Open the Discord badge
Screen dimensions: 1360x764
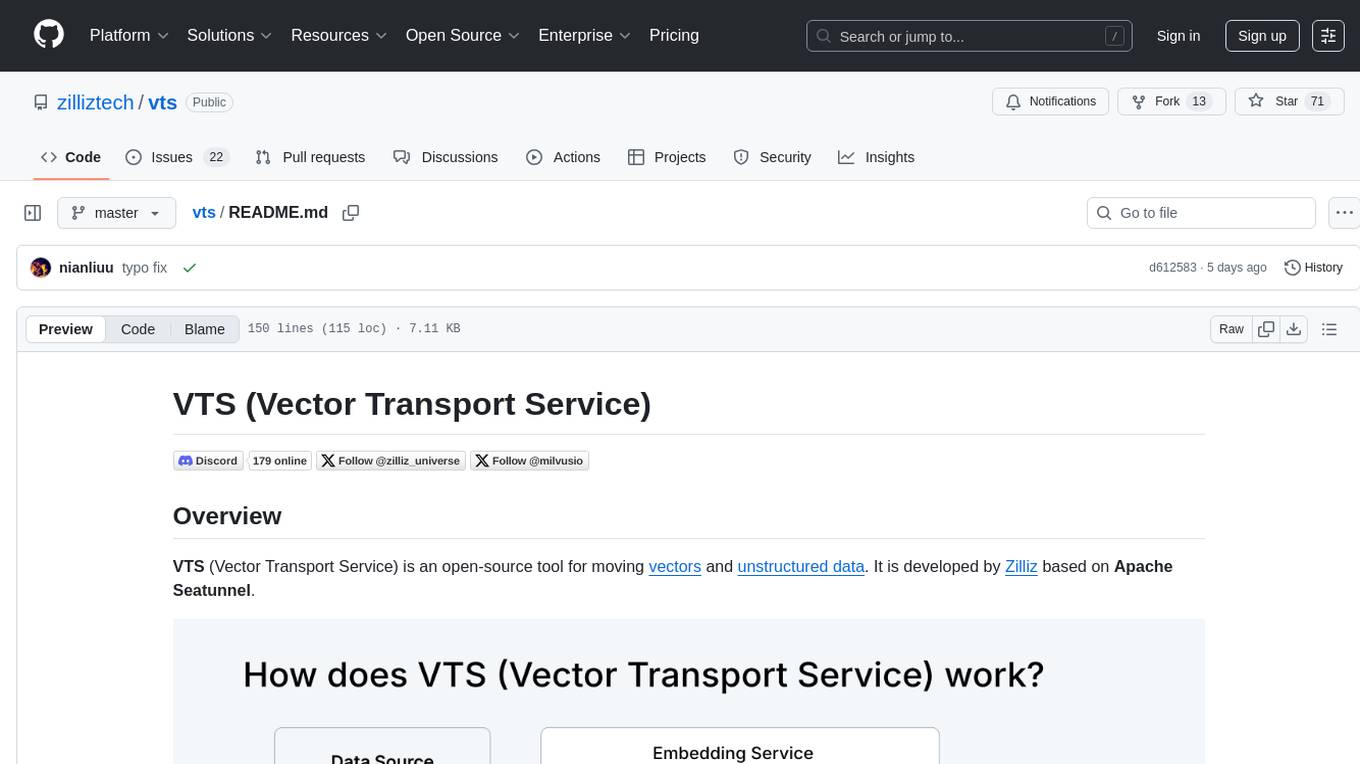[208, 461]
